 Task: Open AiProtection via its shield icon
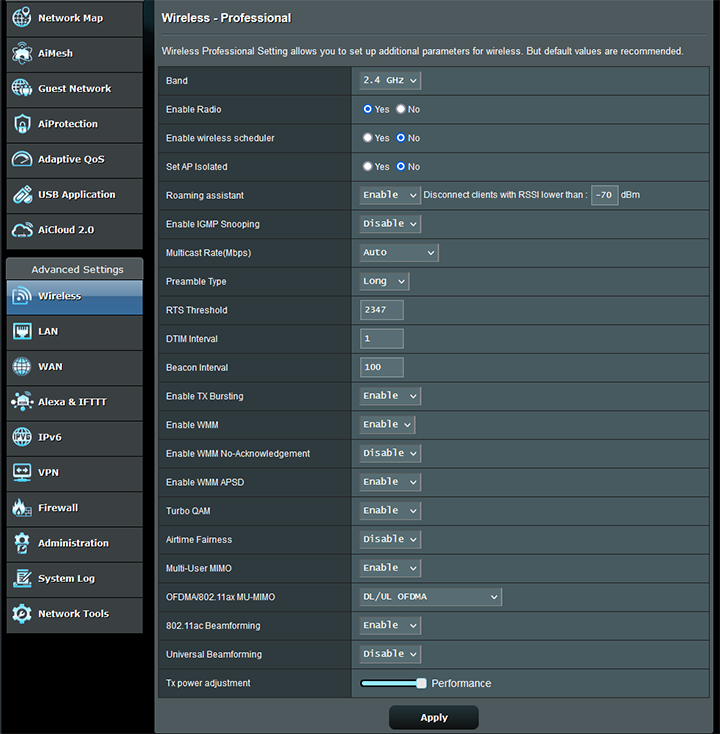(22, 124)
